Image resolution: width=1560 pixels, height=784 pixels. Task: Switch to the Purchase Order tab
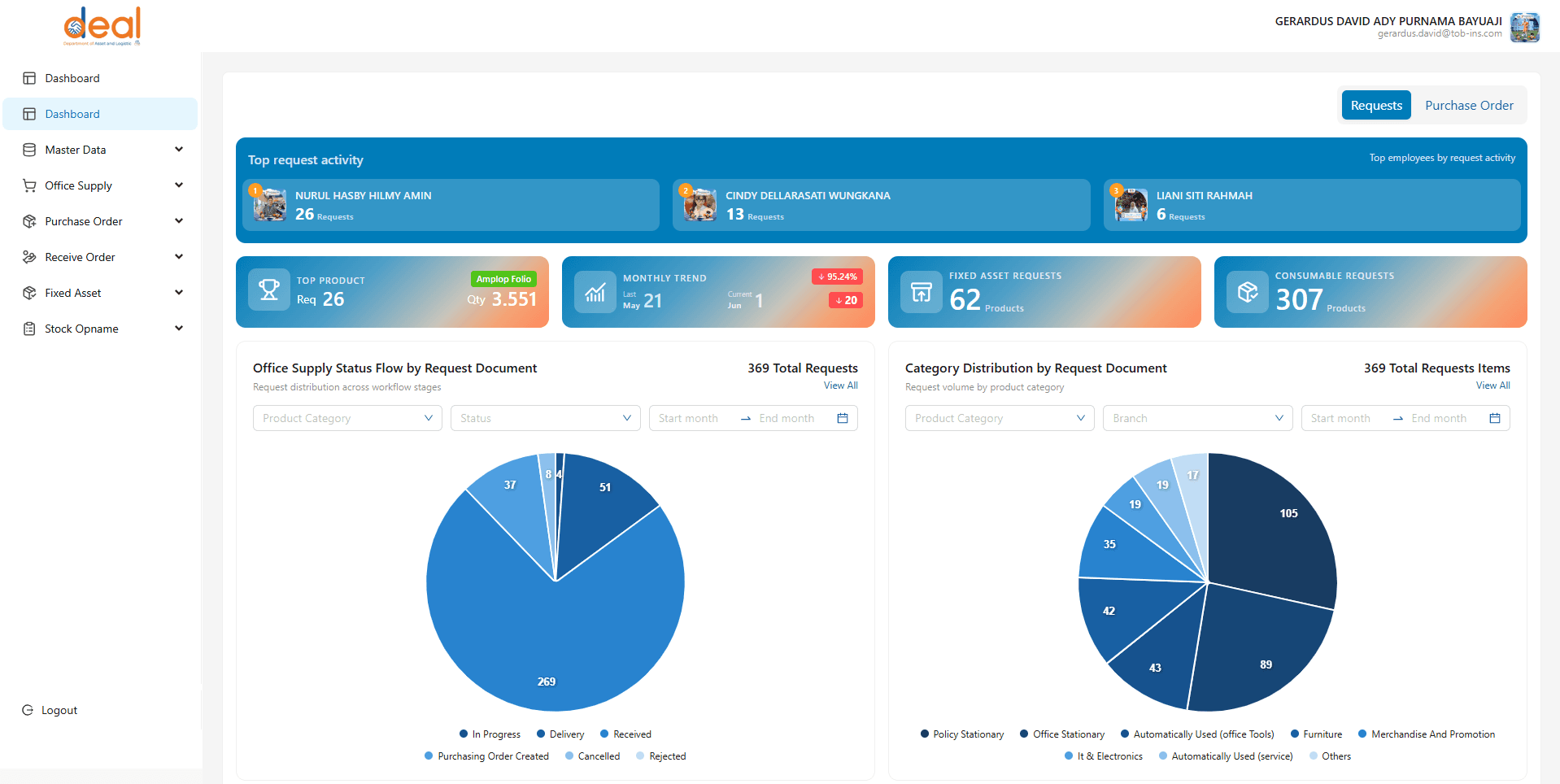[1469, 106]
